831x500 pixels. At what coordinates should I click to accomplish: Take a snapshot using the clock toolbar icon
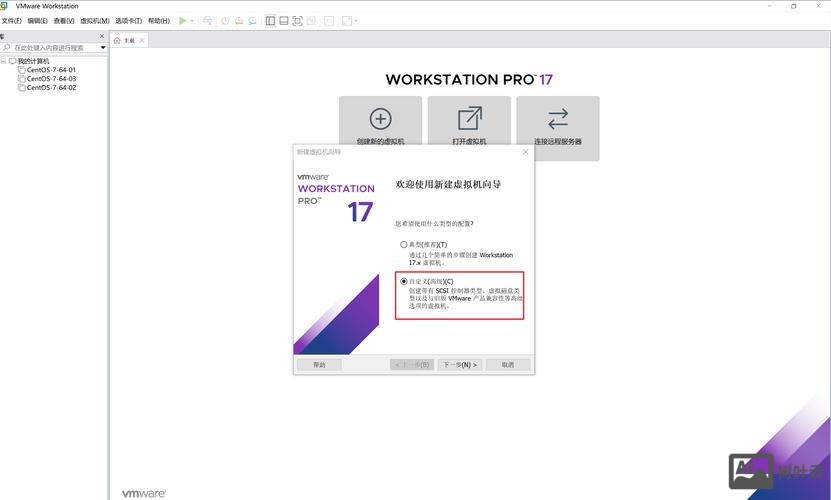coord(225,21)
